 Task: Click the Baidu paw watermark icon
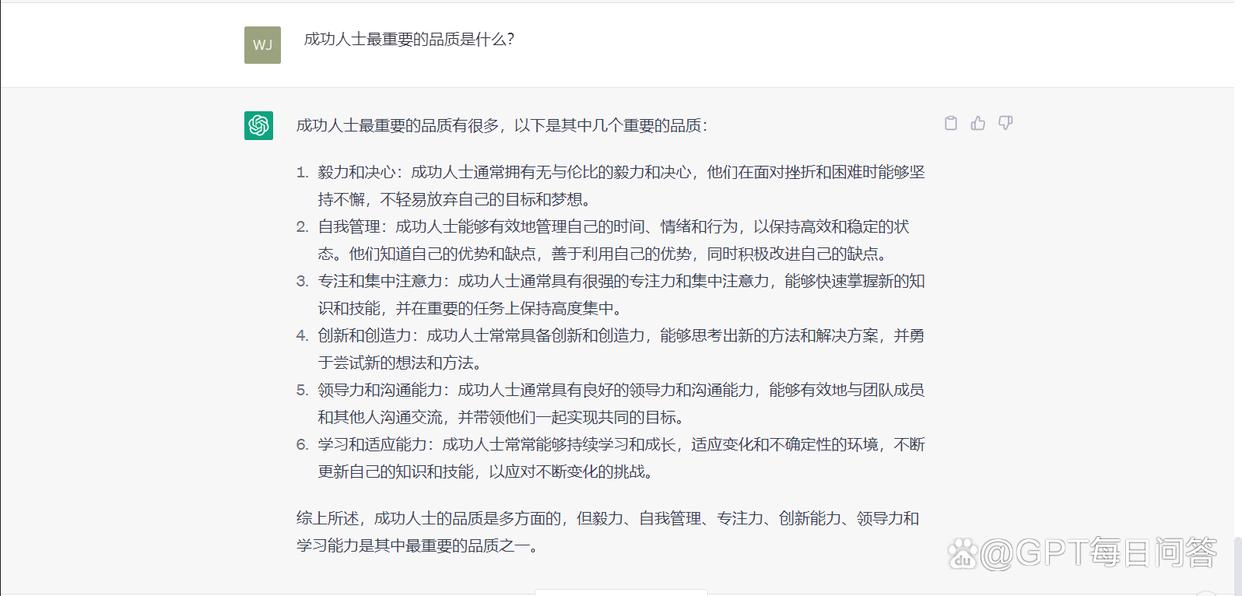click(x=962, y=552)
